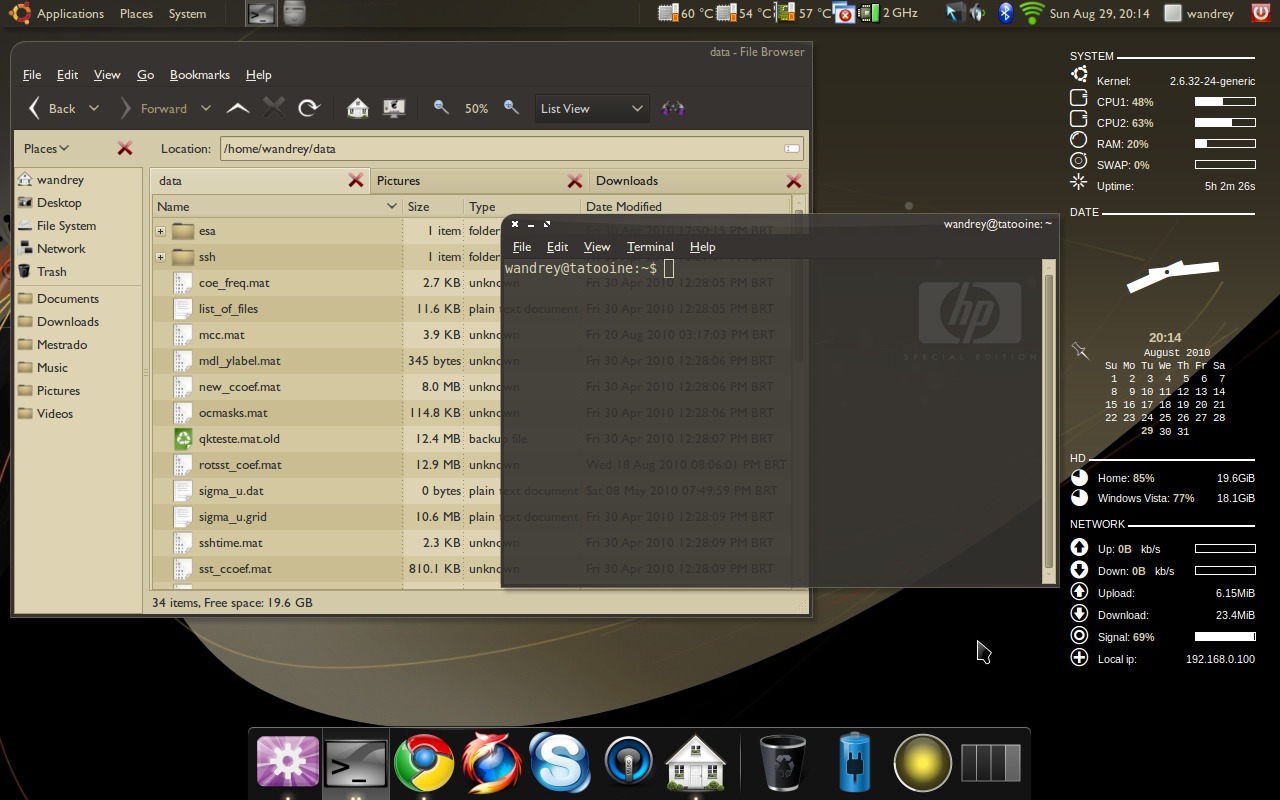The width and height of the screenshot is (1280, 800).
Task: Click the Location path field
Action: 512,148
